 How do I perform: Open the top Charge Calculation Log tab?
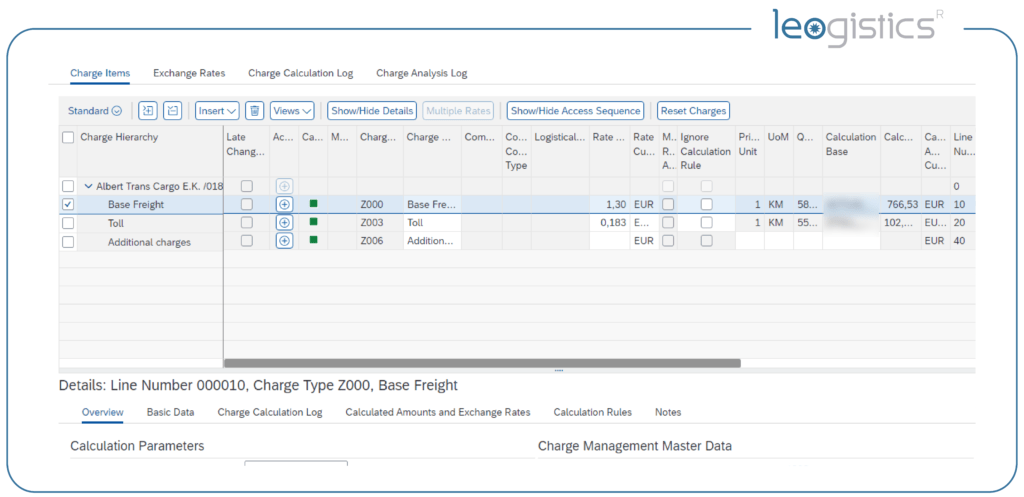coord(300,73)
